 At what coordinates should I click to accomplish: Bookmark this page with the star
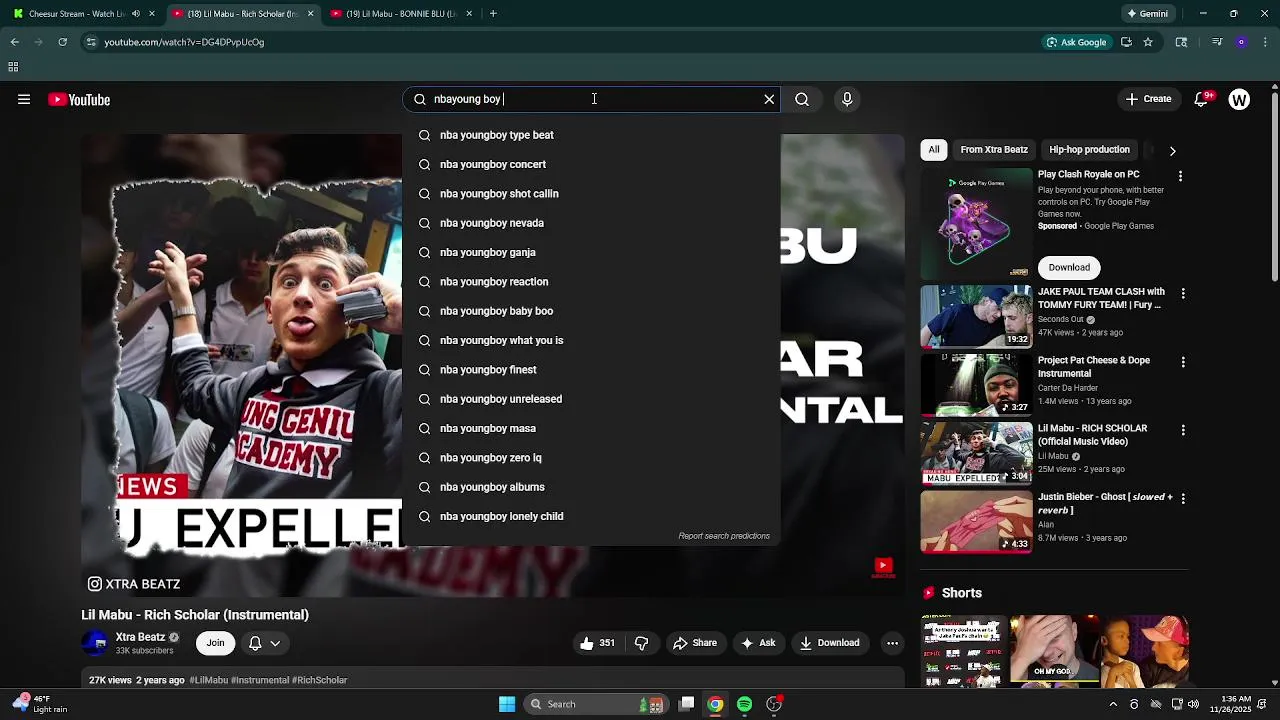(x=1148, y=42)
